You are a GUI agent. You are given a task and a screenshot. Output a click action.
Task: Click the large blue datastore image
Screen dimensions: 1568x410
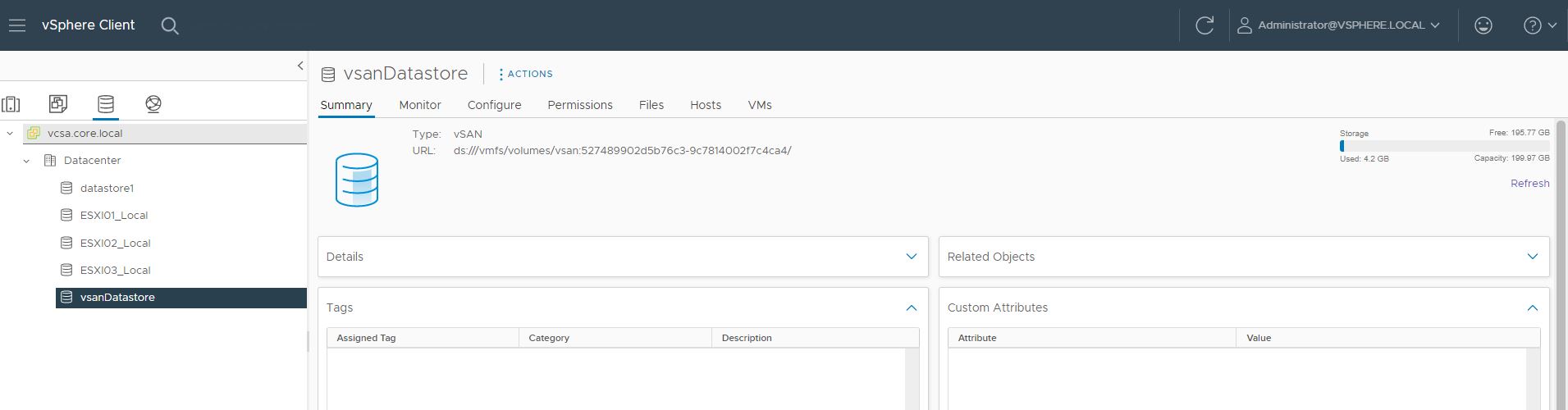(357, 180)
